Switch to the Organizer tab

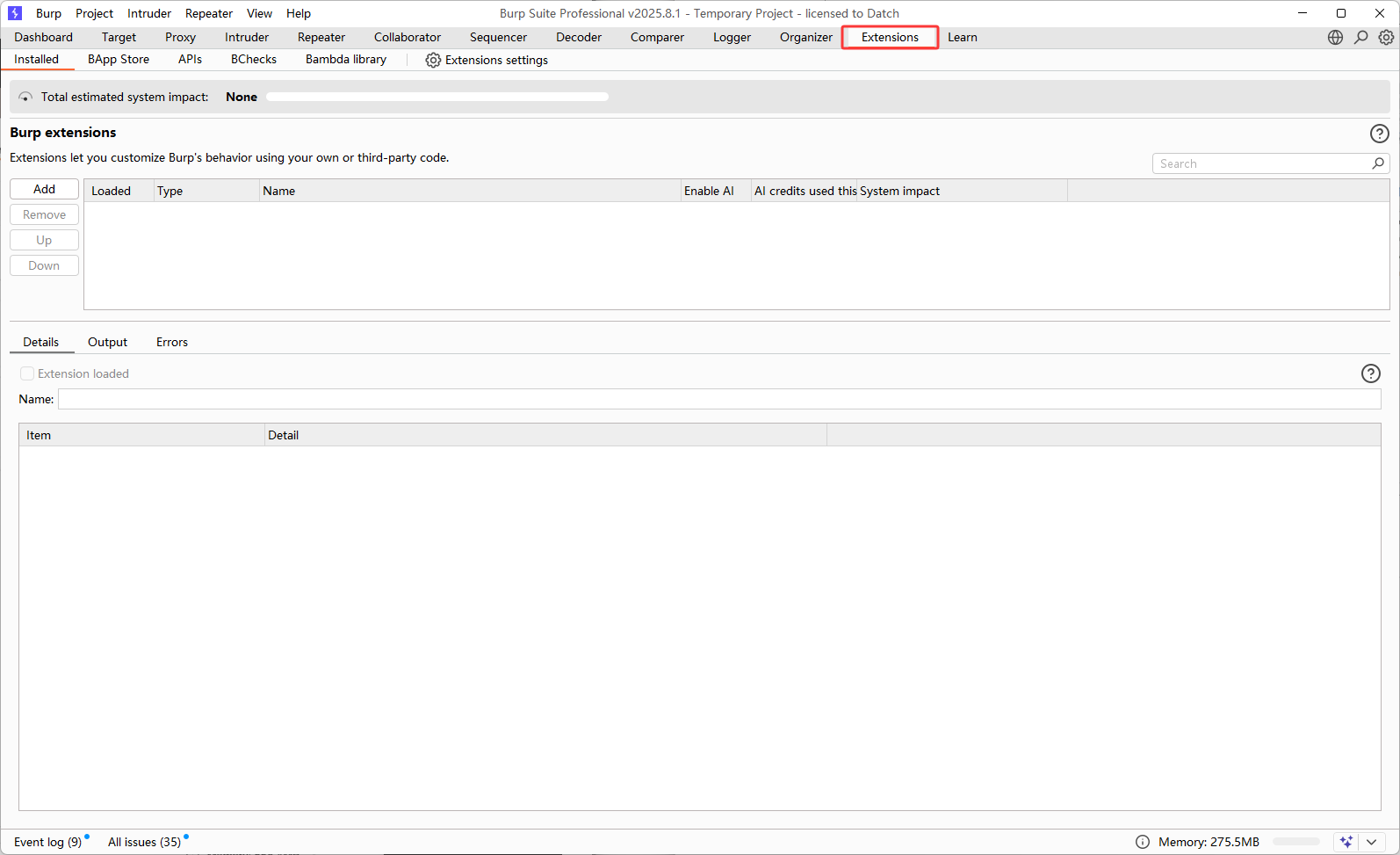pyautogui.click(x=805, y=37)
